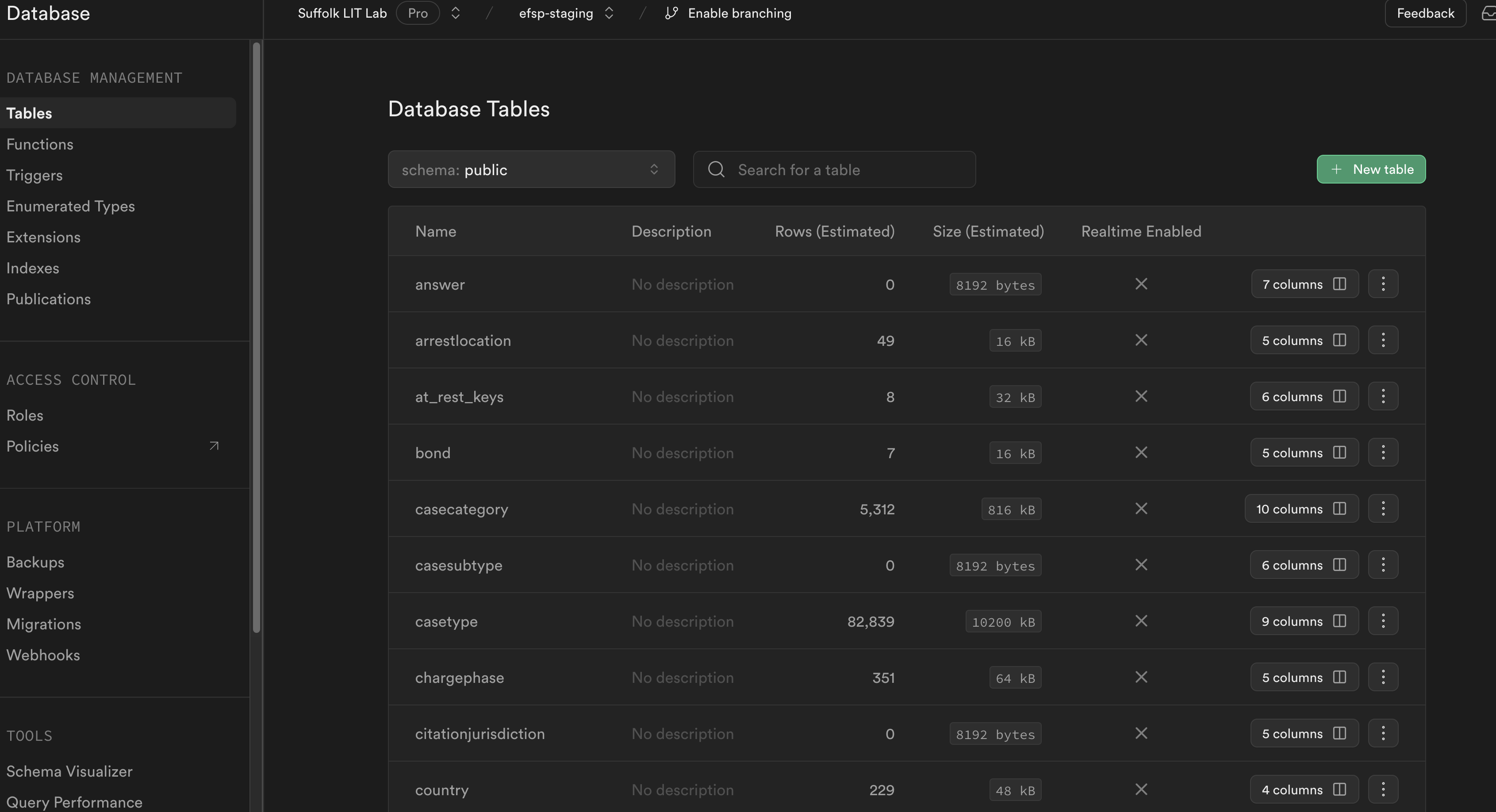View the 5 columns of chargephase
Screen dimensions: 1496x812
tap(1304, 677)
